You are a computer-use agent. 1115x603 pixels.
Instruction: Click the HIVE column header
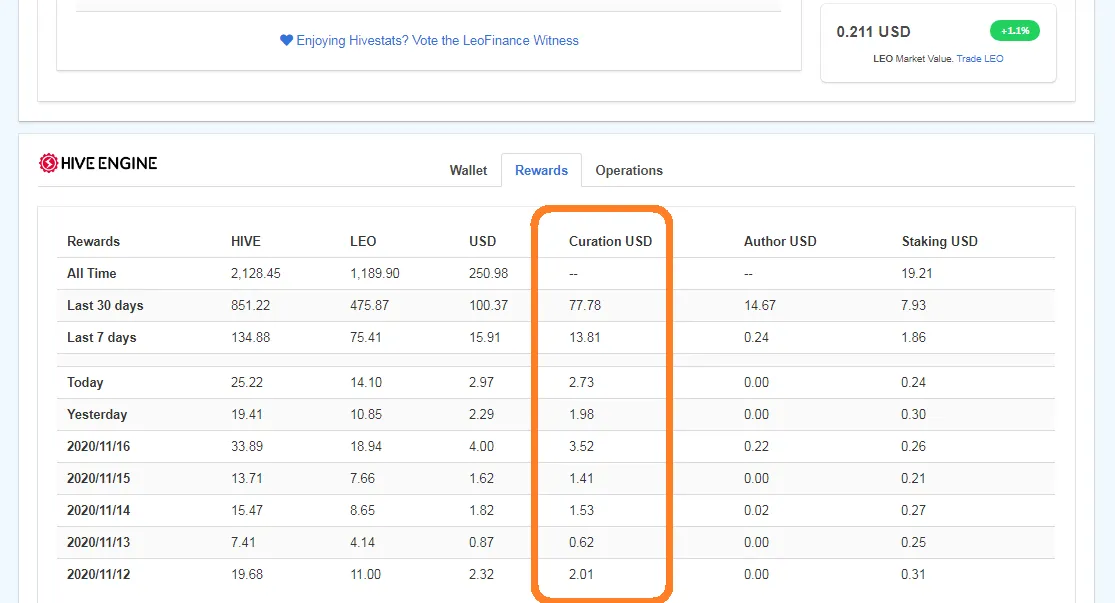245,241
